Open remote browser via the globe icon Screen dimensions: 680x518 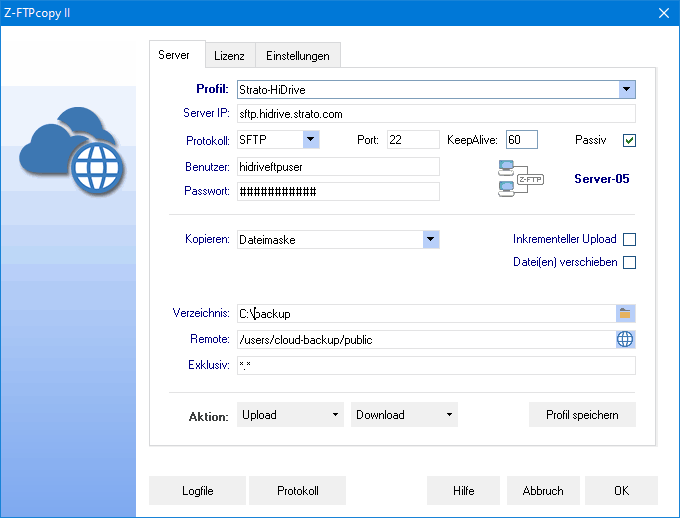(625, 339)
